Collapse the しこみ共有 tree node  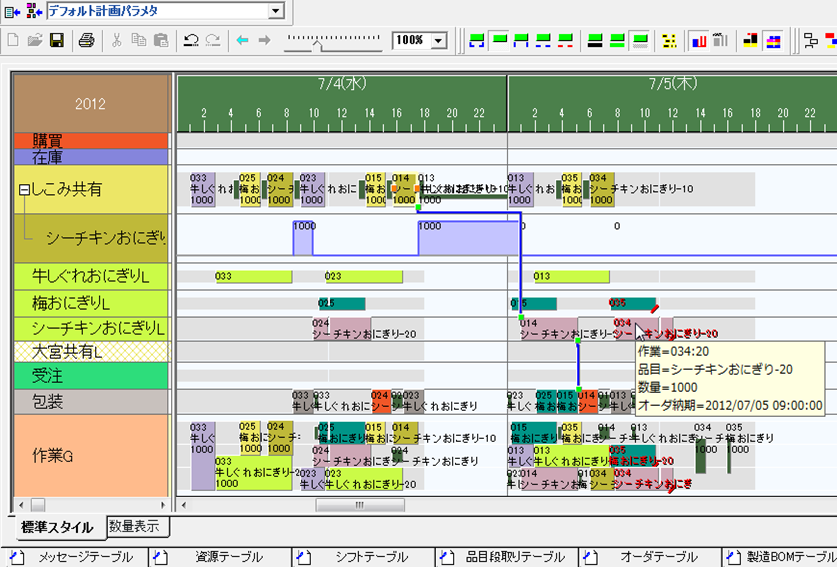coord(24,190)
